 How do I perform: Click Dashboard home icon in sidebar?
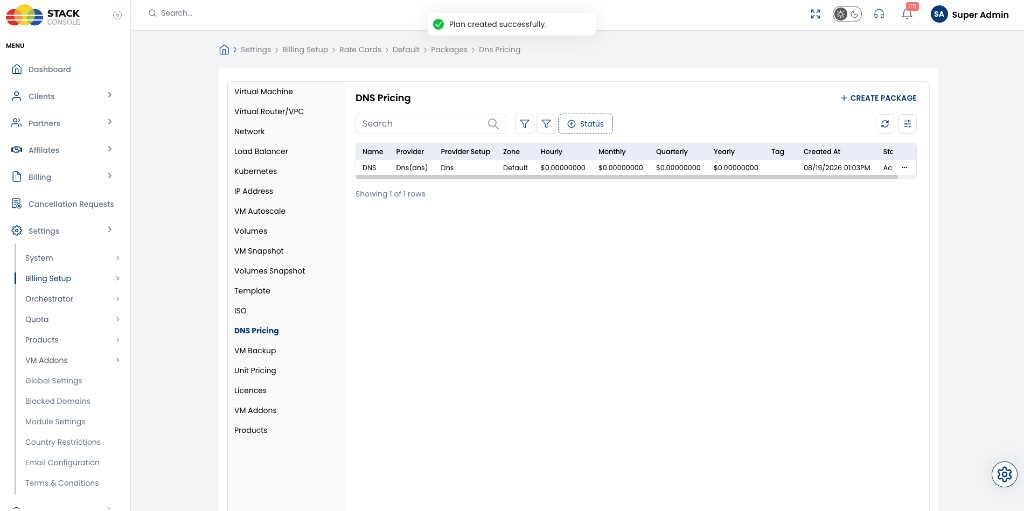[17, 69]
